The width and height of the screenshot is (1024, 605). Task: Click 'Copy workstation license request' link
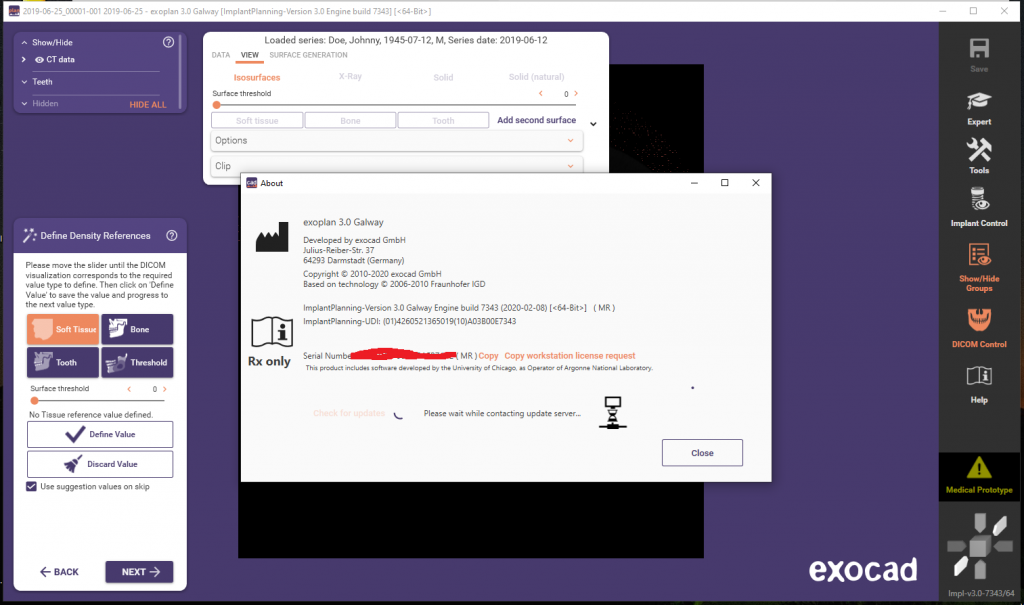click(x=569, y=356)
